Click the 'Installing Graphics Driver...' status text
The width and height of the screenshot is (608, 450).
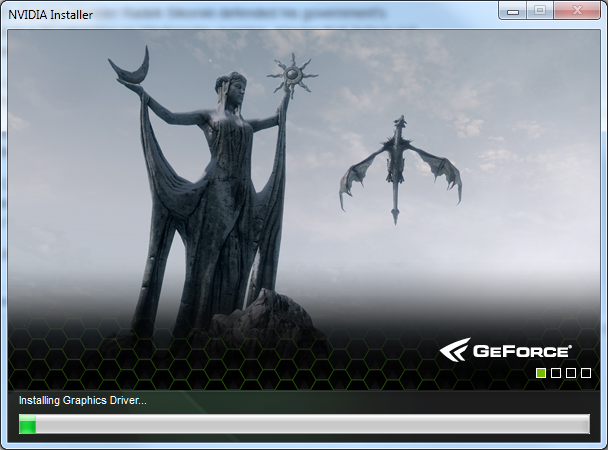click(x=83, y=400)
